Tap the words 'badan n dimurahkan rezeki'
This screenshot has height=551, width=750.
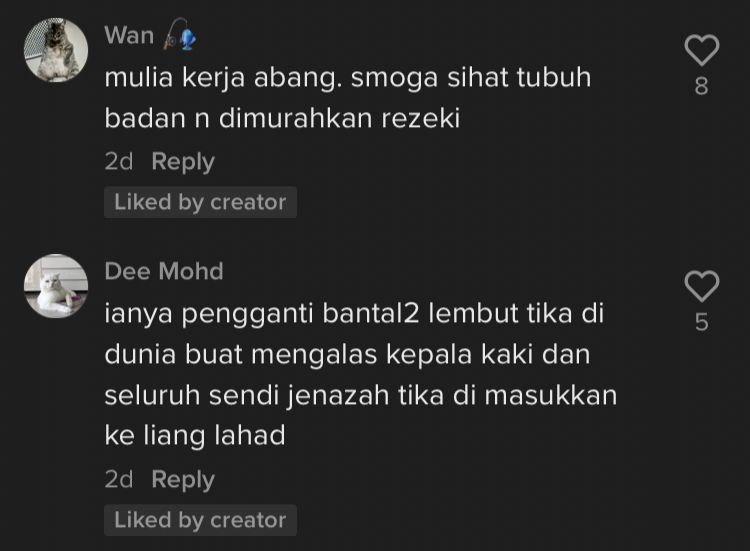pos(282,118)
